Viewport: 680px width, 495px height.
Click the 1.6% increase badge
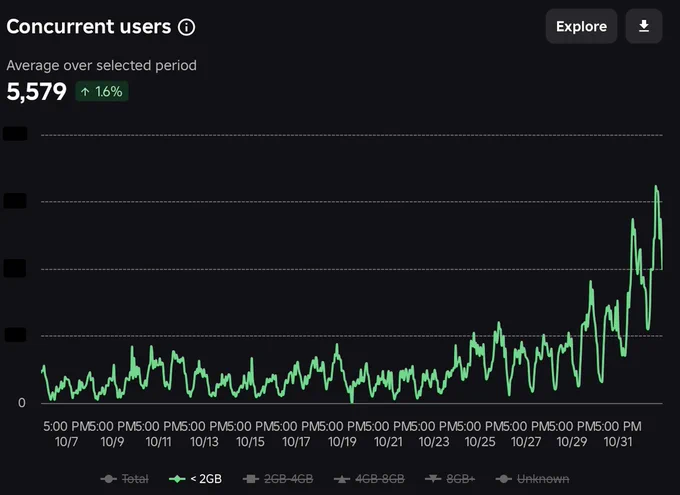102,92
